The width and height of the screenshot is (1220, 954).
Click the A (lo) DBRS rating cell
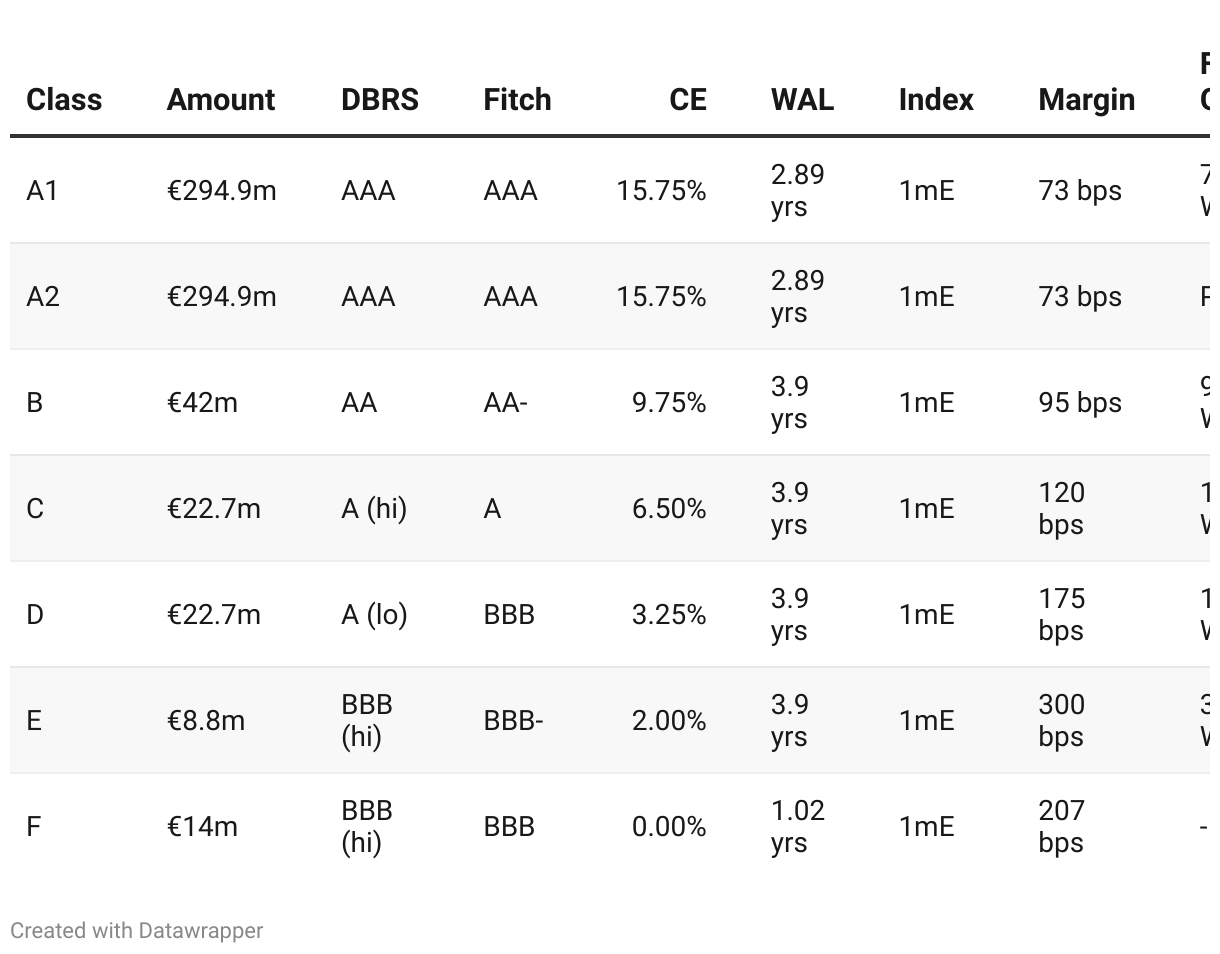(x=374, y=615)
